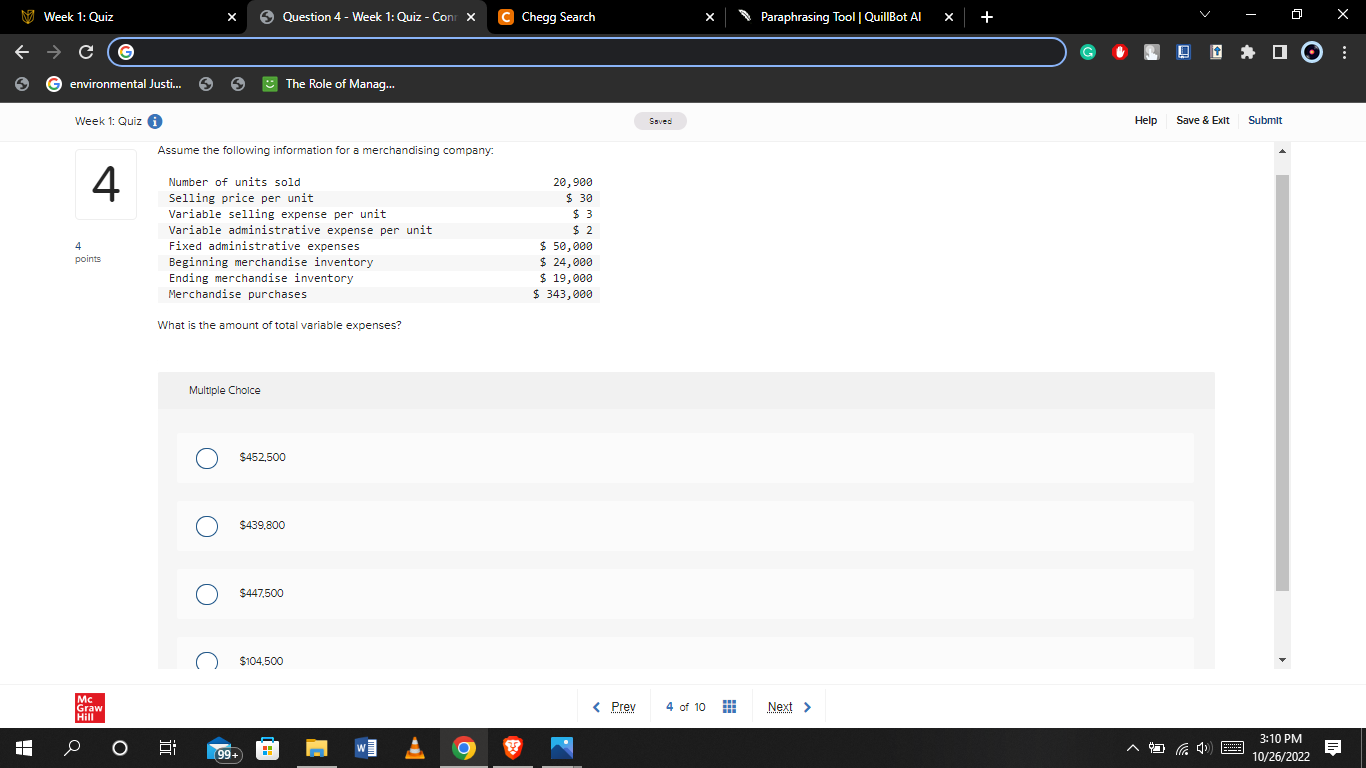The height and width of the screenshot is (768, 1366).
Task: Open the environmental Justi... bookmark
Action: (114, 84)
